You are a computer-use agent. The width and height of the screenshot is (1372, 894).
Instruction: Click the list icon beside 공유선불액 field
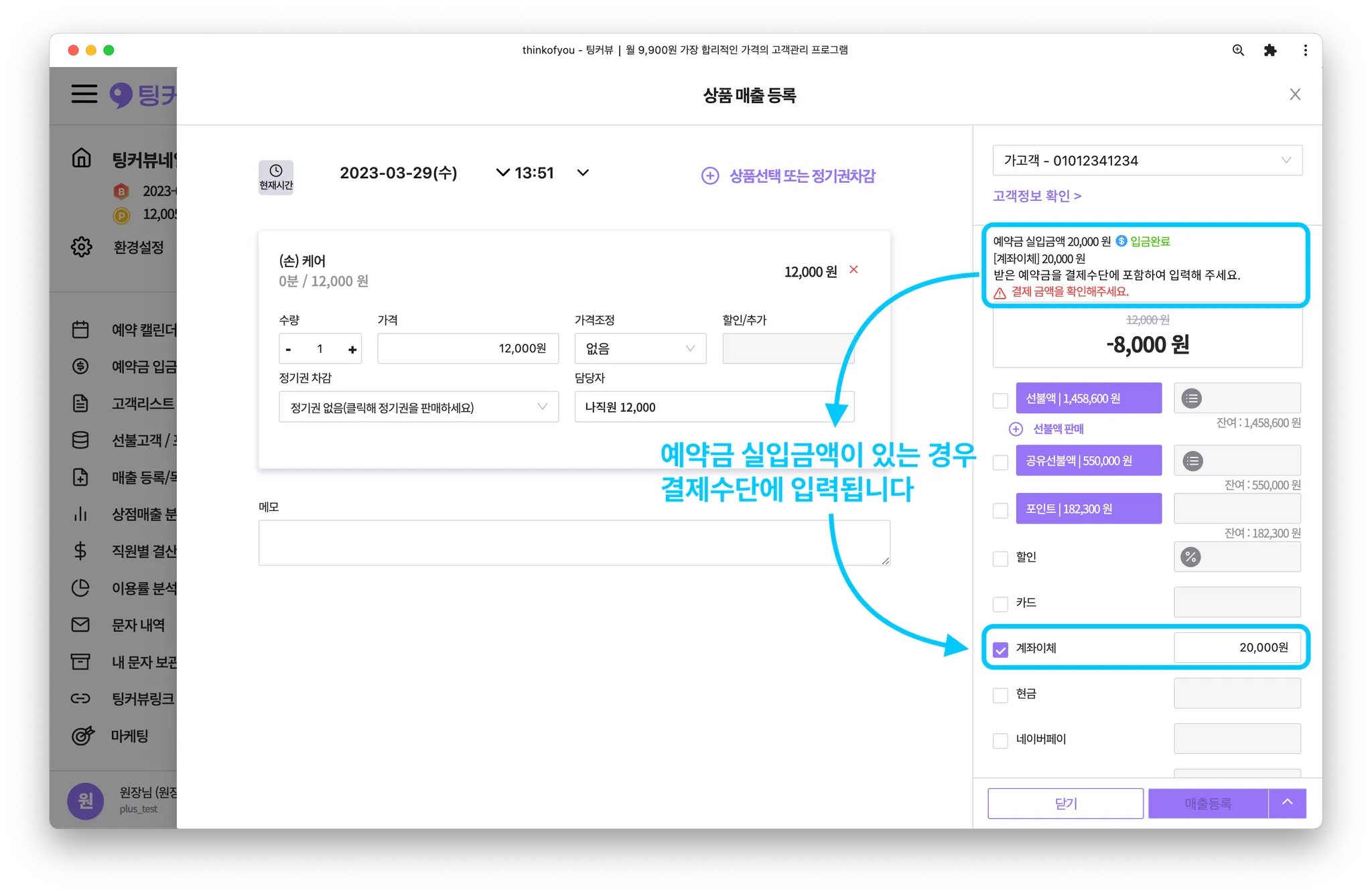pyautogui.click(x=1192, y=461)
